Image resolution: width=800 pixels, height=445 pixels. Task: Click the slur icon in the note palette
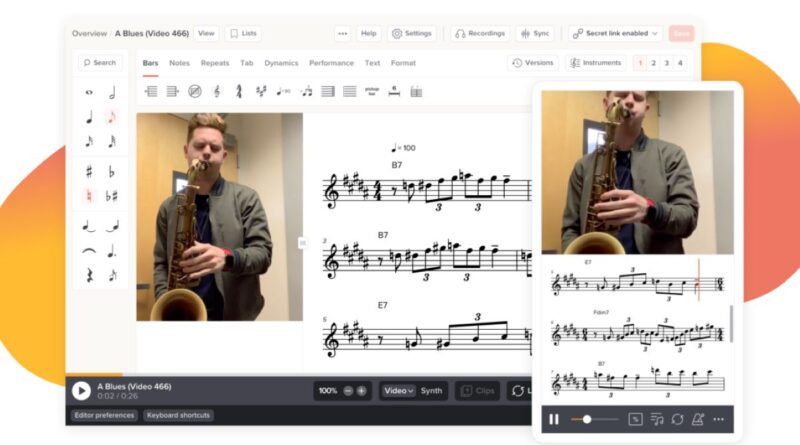click(x=89, y=250)
